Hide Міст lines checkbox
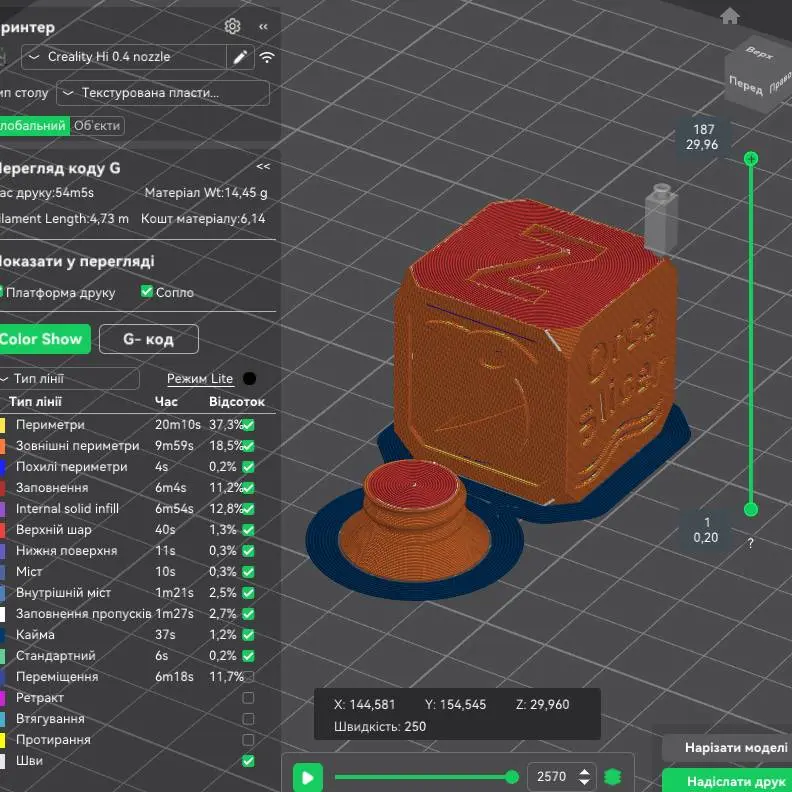Screen dimensions: 792x792 coord(248,572)
